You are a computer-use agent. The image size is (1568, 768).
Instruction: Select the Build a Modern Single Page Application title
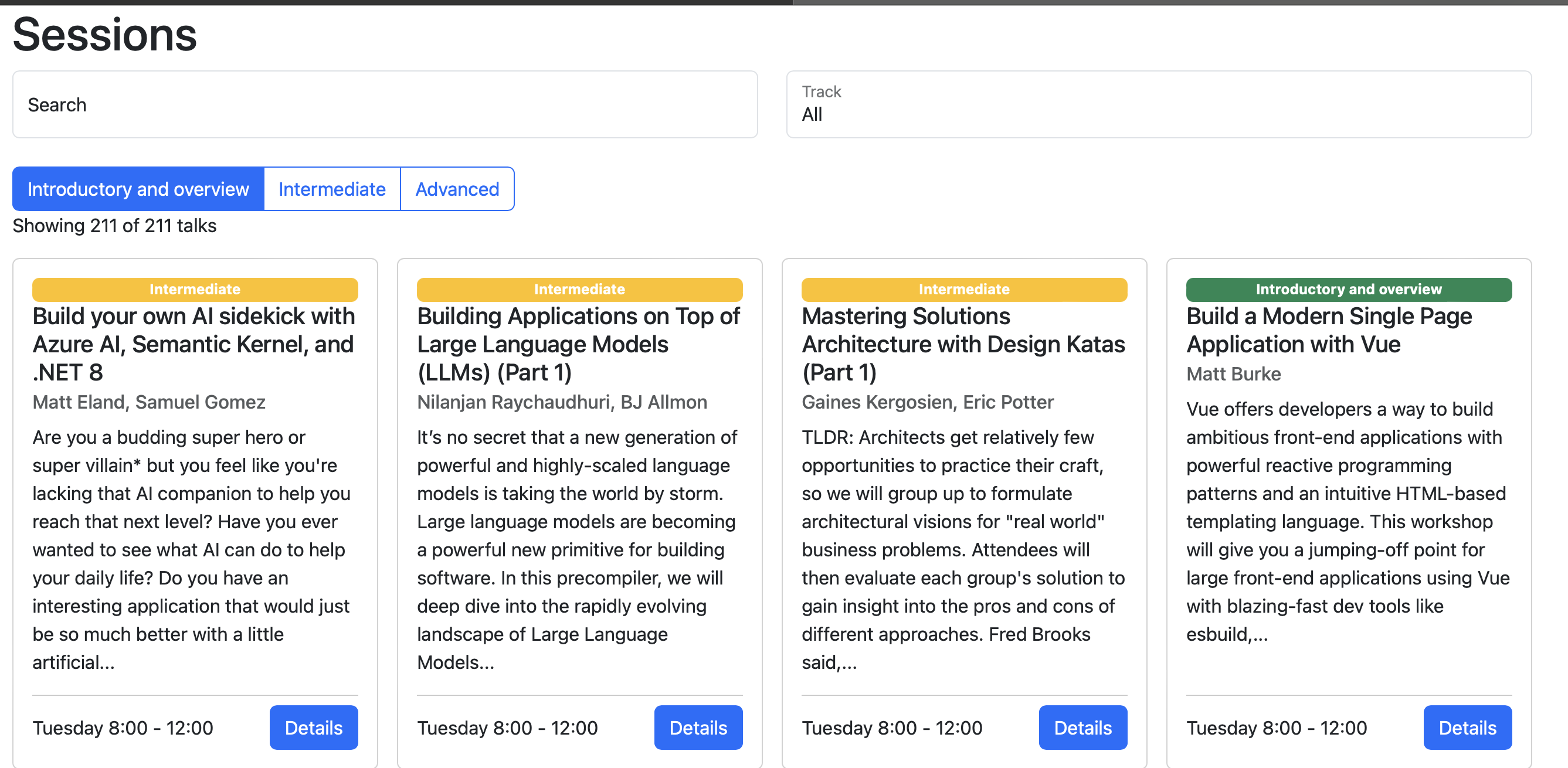coord(1329,330)
